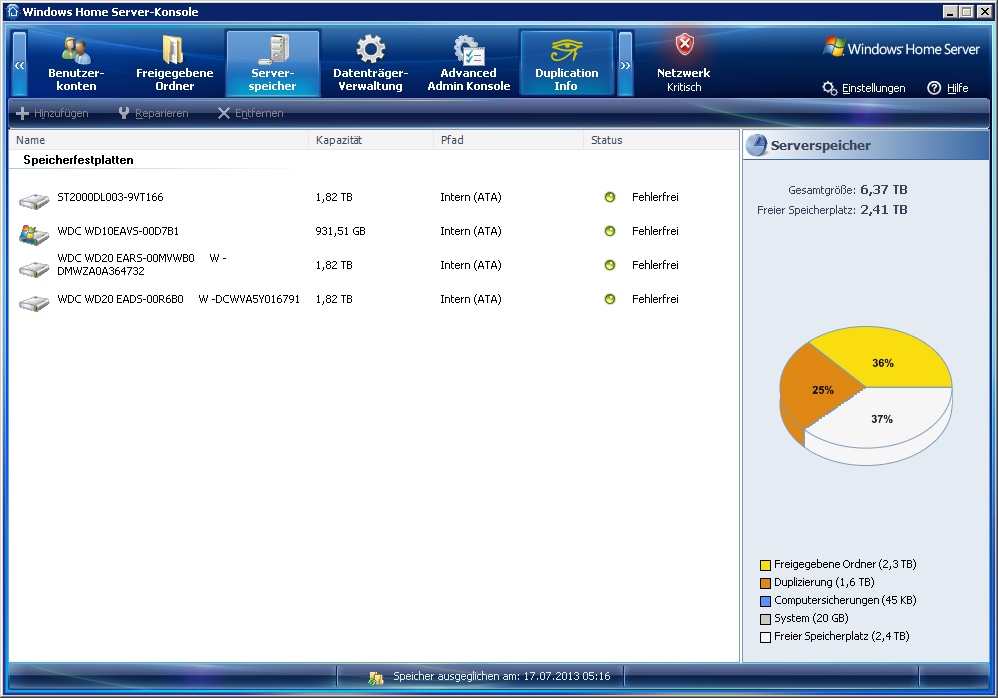The image size is (998, 698).
Task: Click the ST2000DL003 green status indicator
Action: [x=610, y=197]
